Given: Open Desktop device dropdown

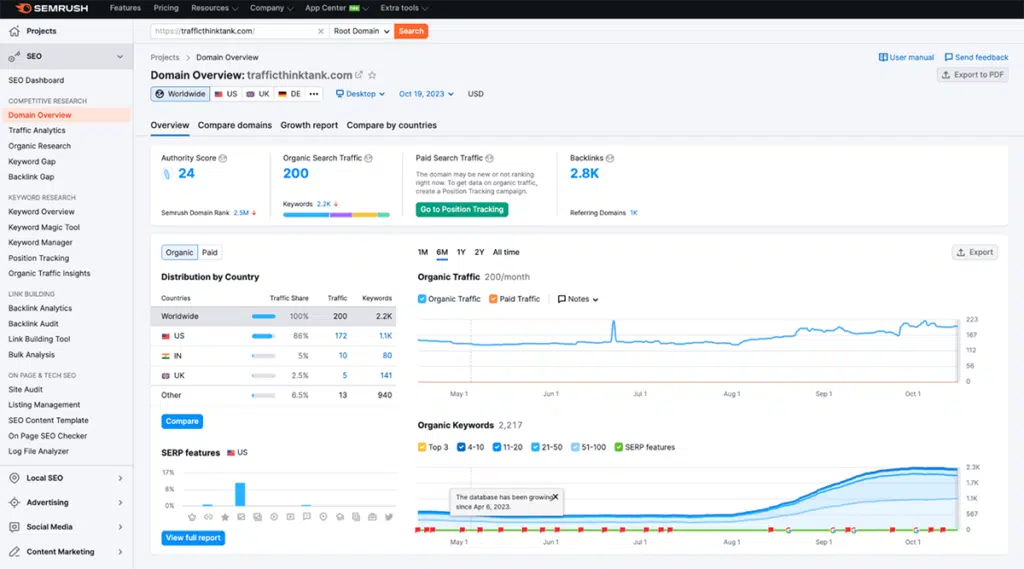Looking at the screenshot, I should (360, 94).
